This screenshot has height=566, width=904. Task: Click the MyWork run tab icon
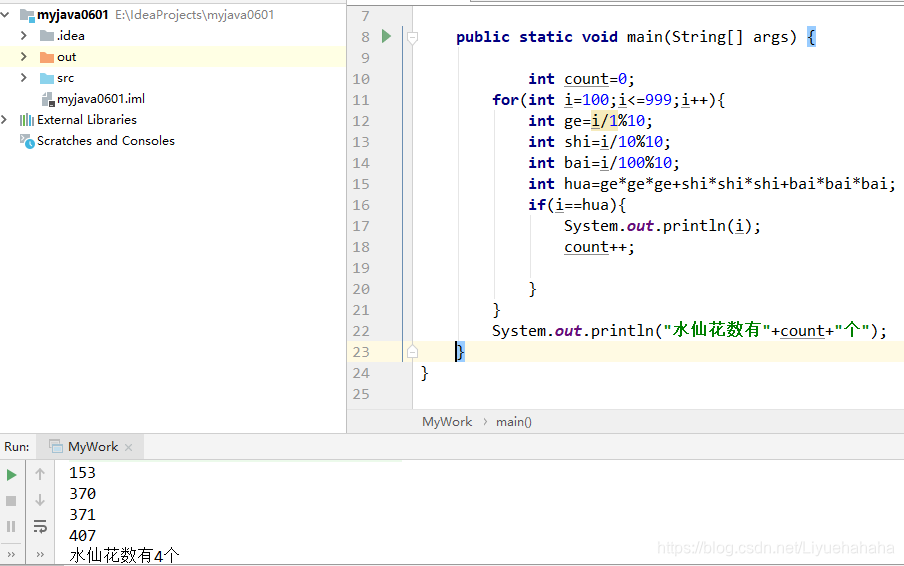tap(56, 447)
